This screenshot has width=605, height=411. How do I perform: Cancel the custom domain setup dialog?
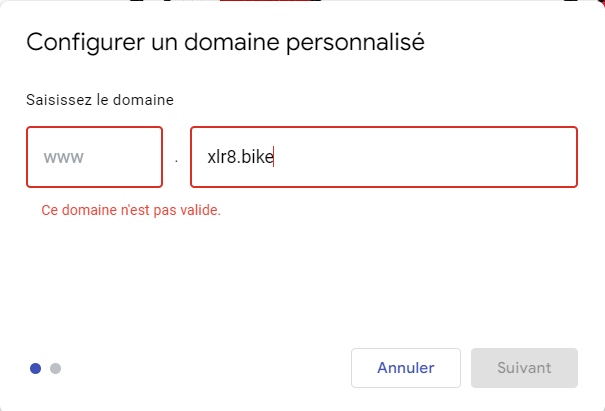(x=405, y=368)
